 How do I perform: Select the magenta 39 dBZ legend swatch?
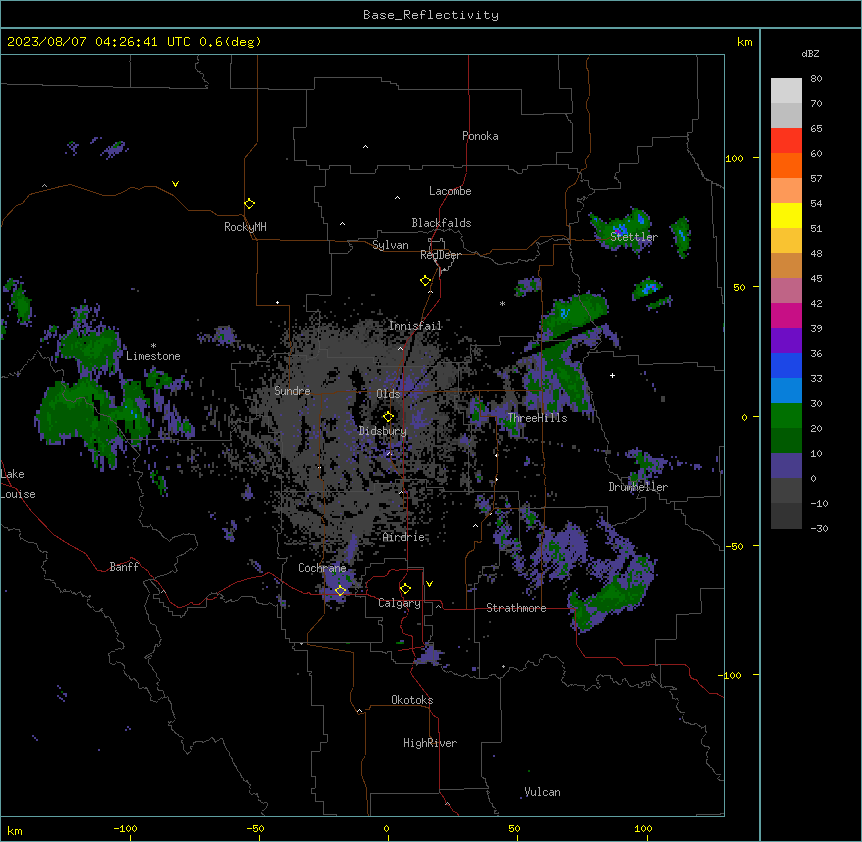(786, 315)
